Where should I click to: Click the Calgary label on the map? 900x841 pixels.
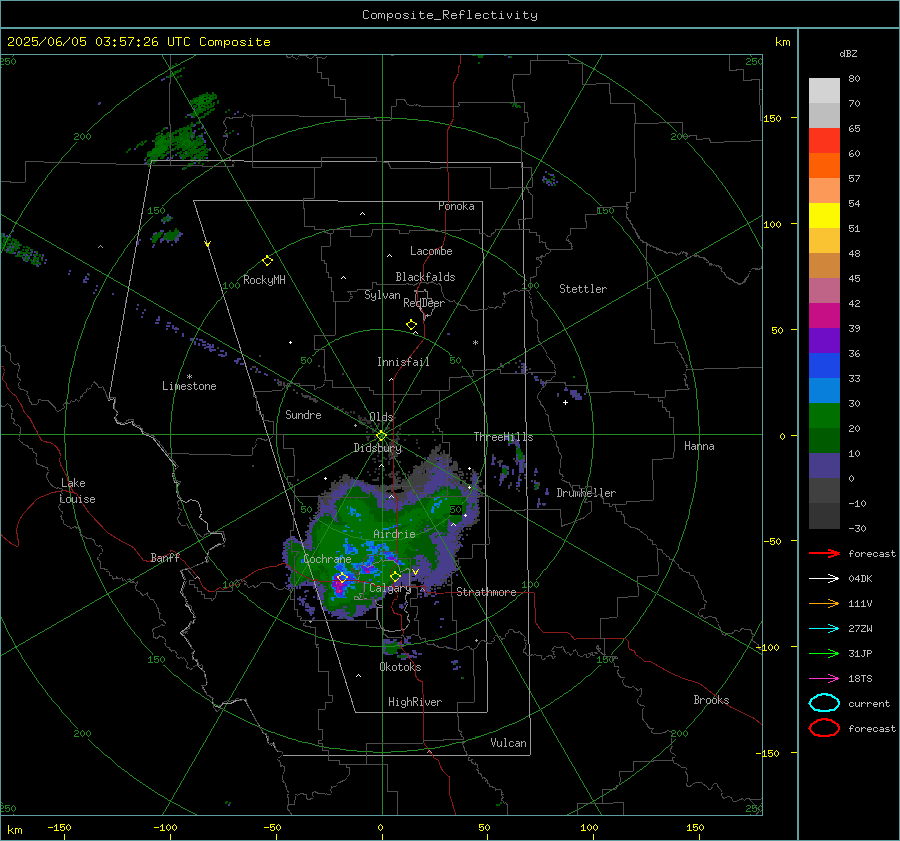[x=390, y=588]
